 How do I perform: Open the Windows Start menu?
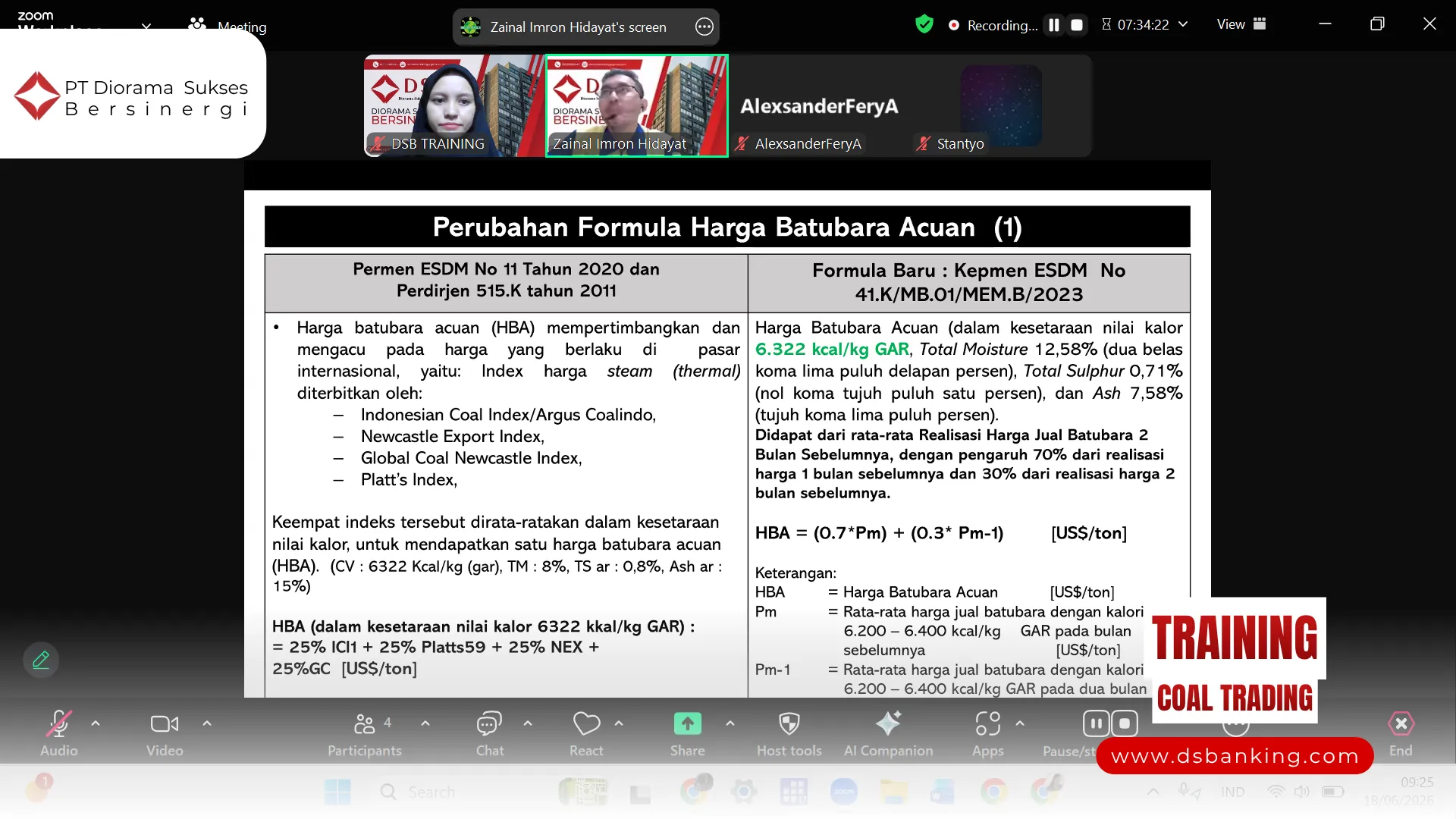pos(337,792)
